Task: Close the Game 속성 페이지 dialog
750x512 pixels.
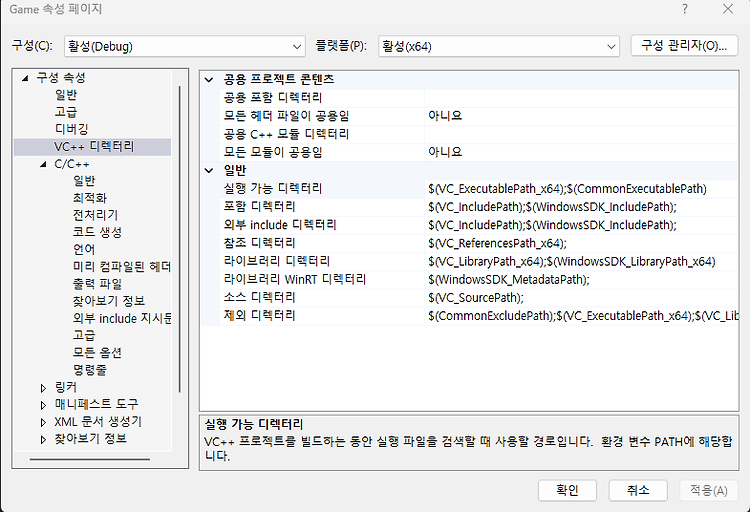Action: click(728, 9)
